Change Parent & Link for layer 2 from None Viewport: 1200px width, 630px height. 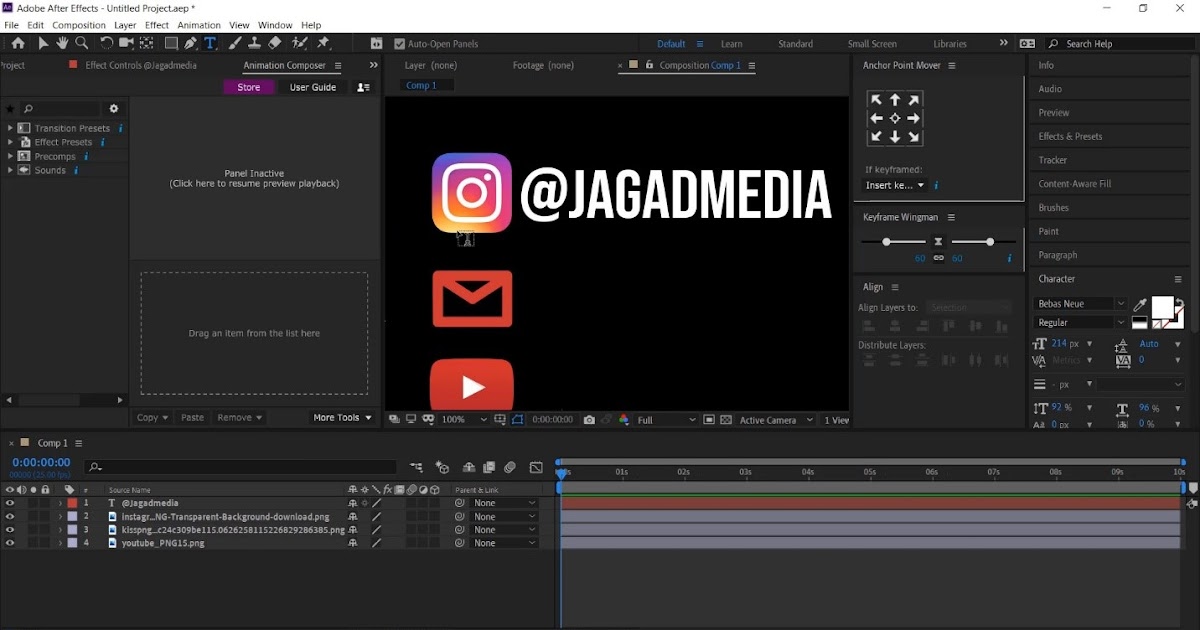point(504,516)
